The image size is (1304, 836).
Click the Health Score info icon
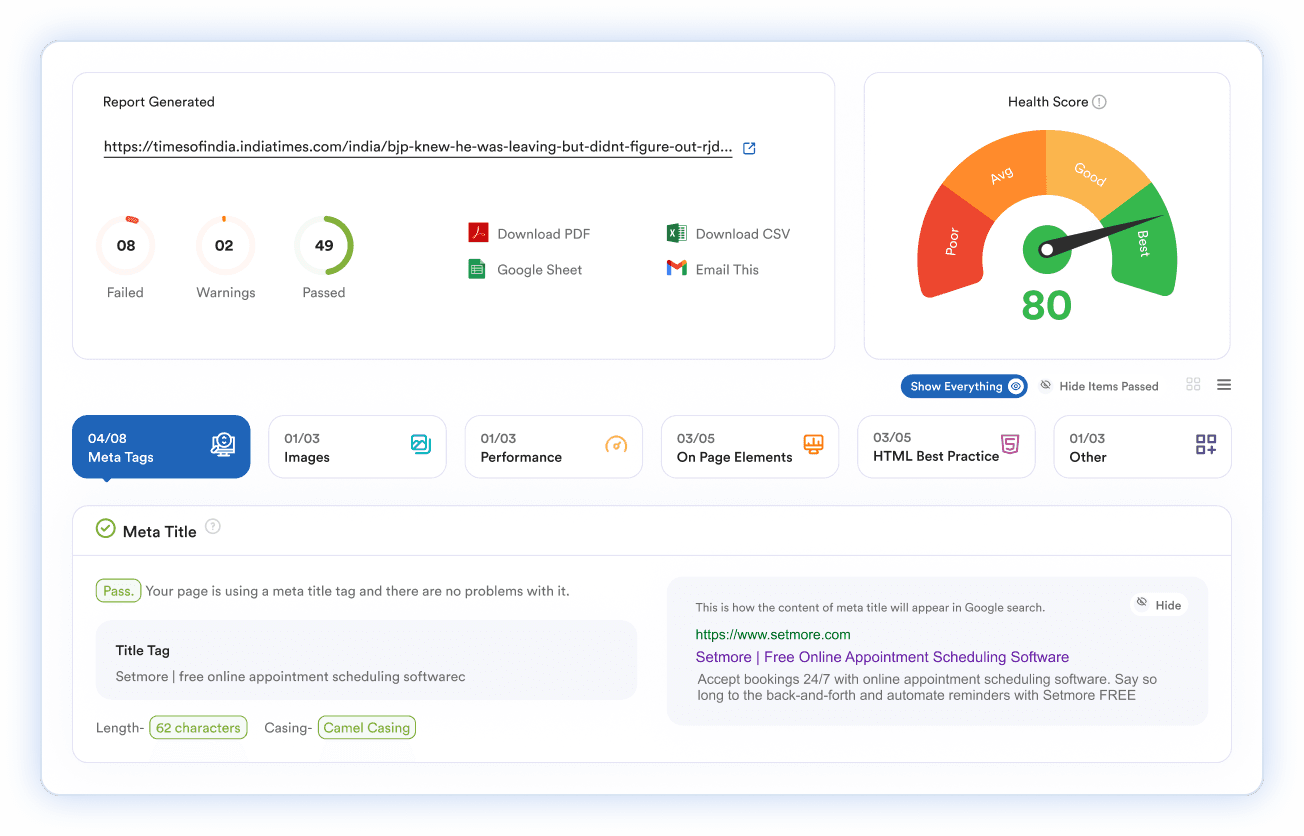click(1099, 102)
